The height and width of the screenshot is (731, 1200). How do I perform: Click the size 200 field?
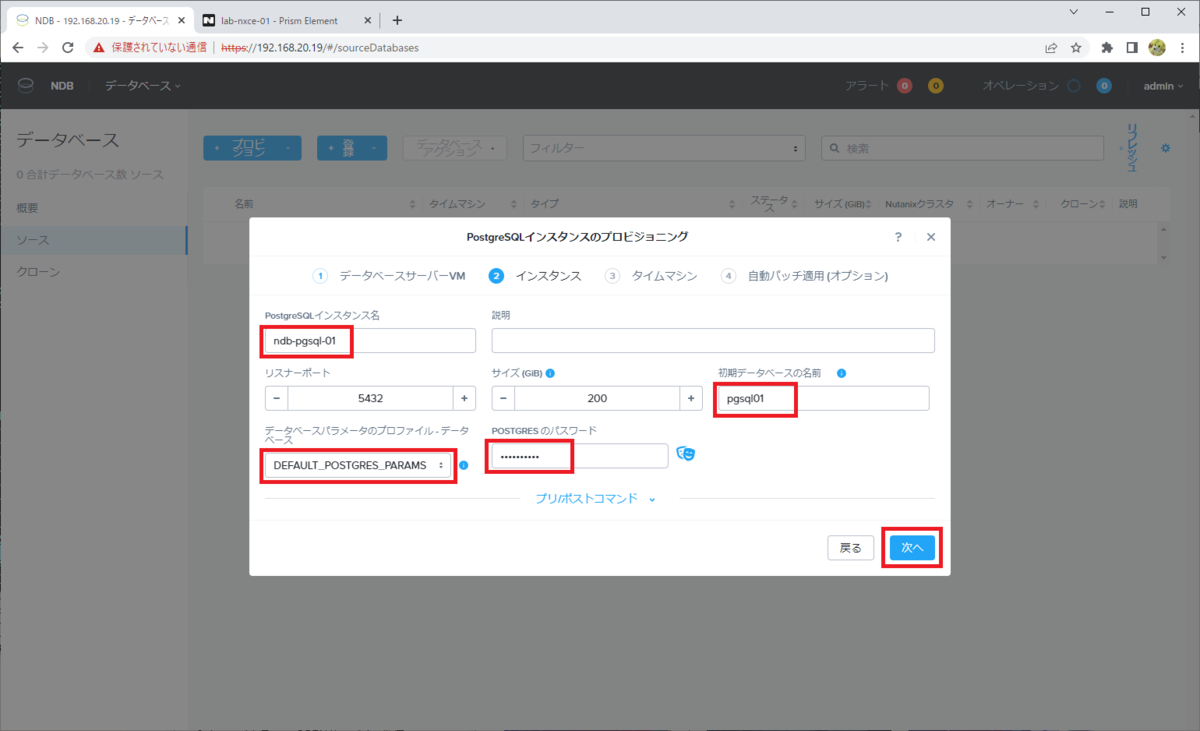click(597, 398)
